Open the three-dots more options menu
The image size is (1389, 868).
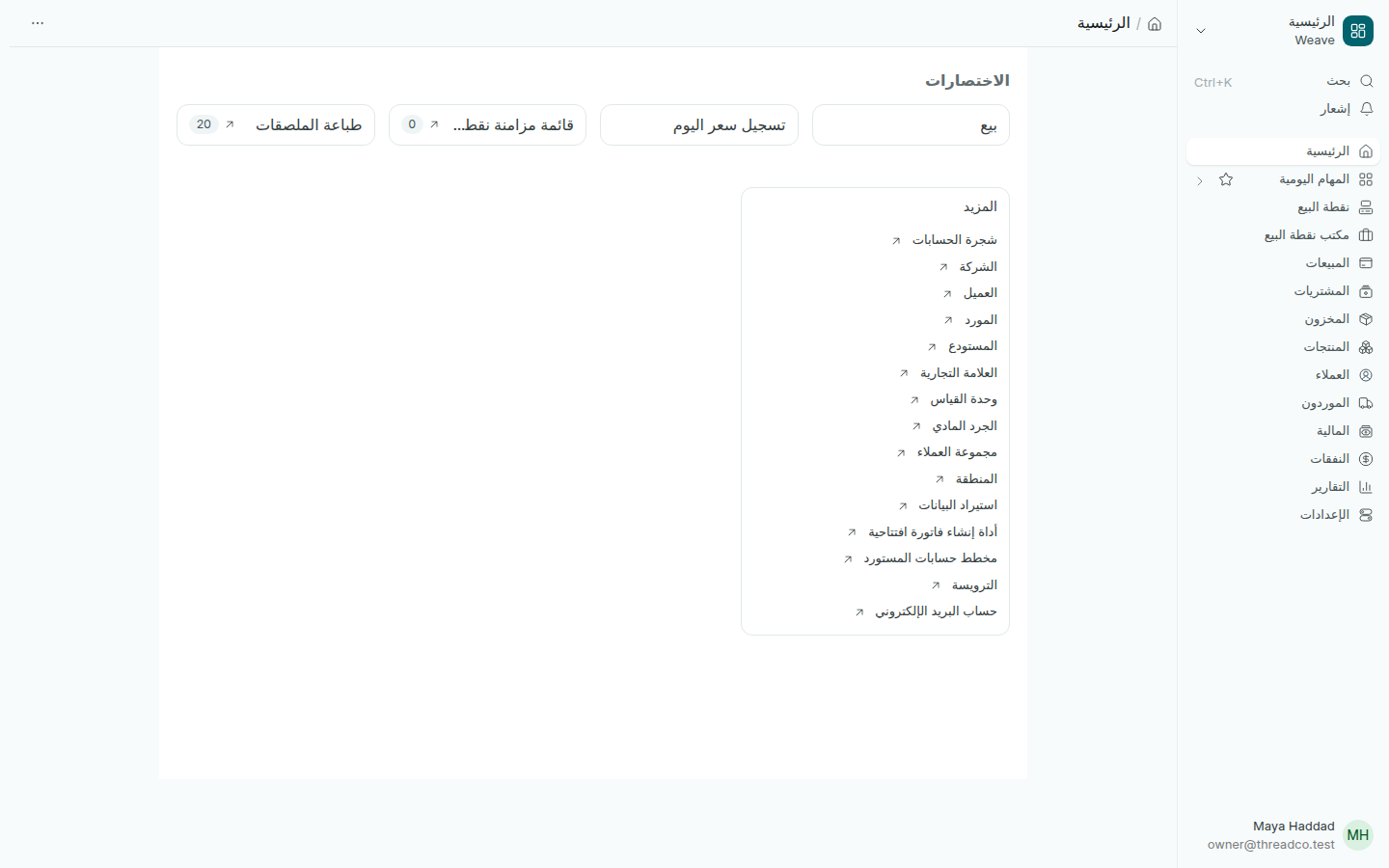click(38, 23)
